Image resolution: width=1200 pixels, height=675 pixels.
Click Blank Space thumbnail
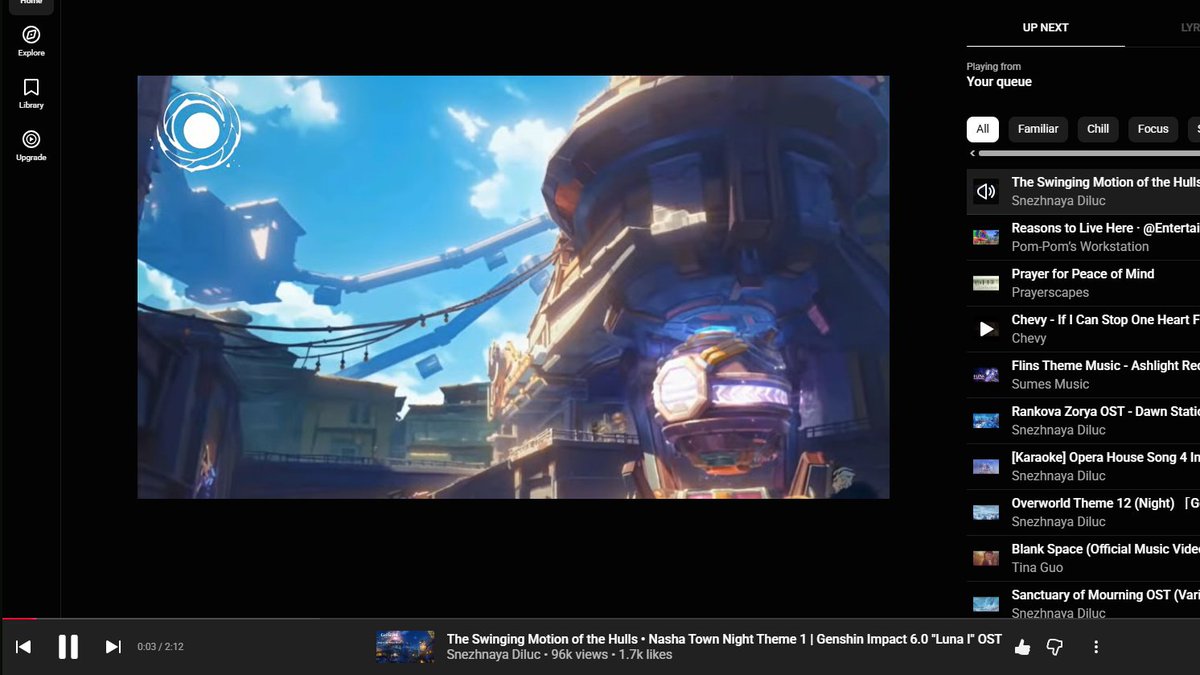[986, 558]
